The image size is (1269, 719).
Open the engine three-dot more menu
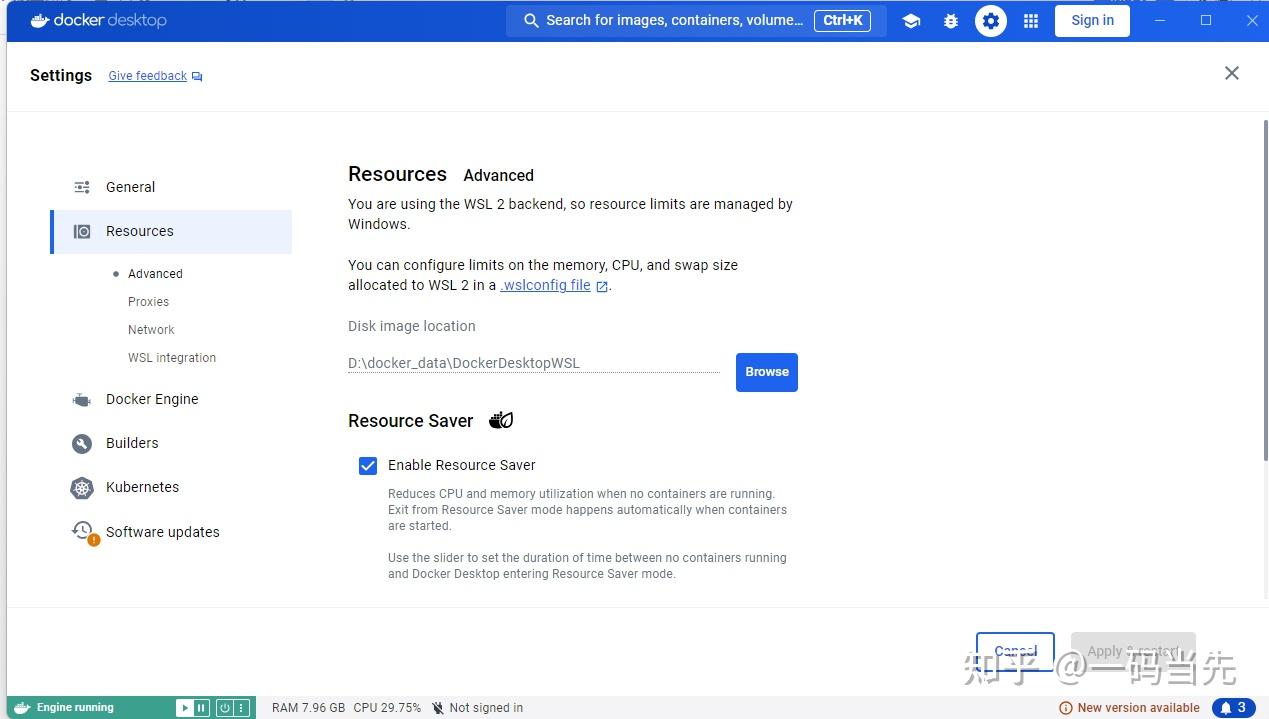241,708
